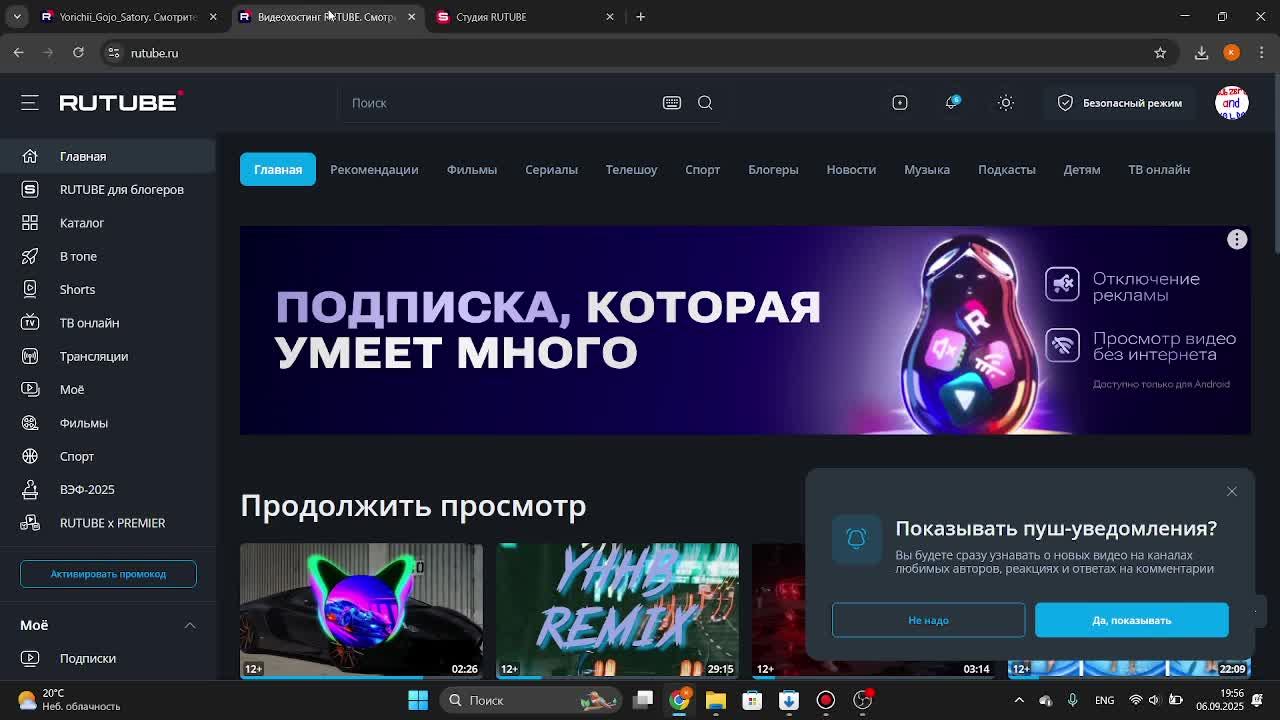Screen dimensions: 1280x720
Task: Select the Фильмы category tab
Action: coord(472,169)
